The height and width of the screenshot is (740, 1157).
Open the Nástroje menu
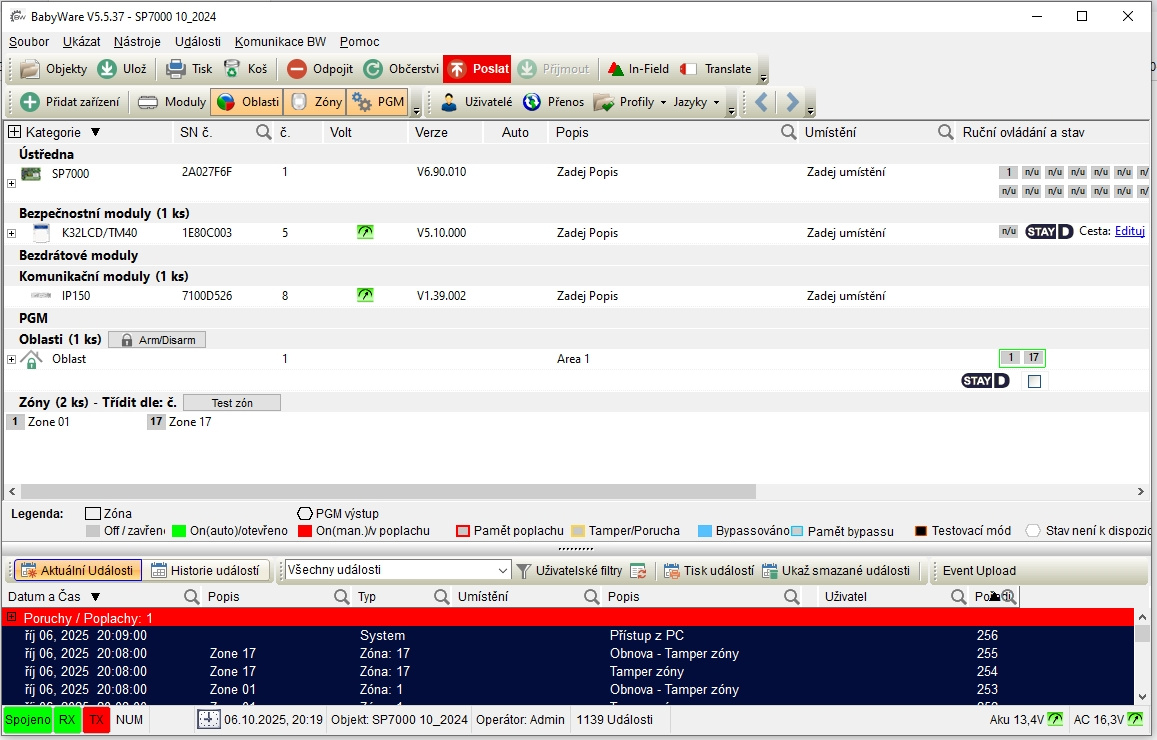click(137, 42)
